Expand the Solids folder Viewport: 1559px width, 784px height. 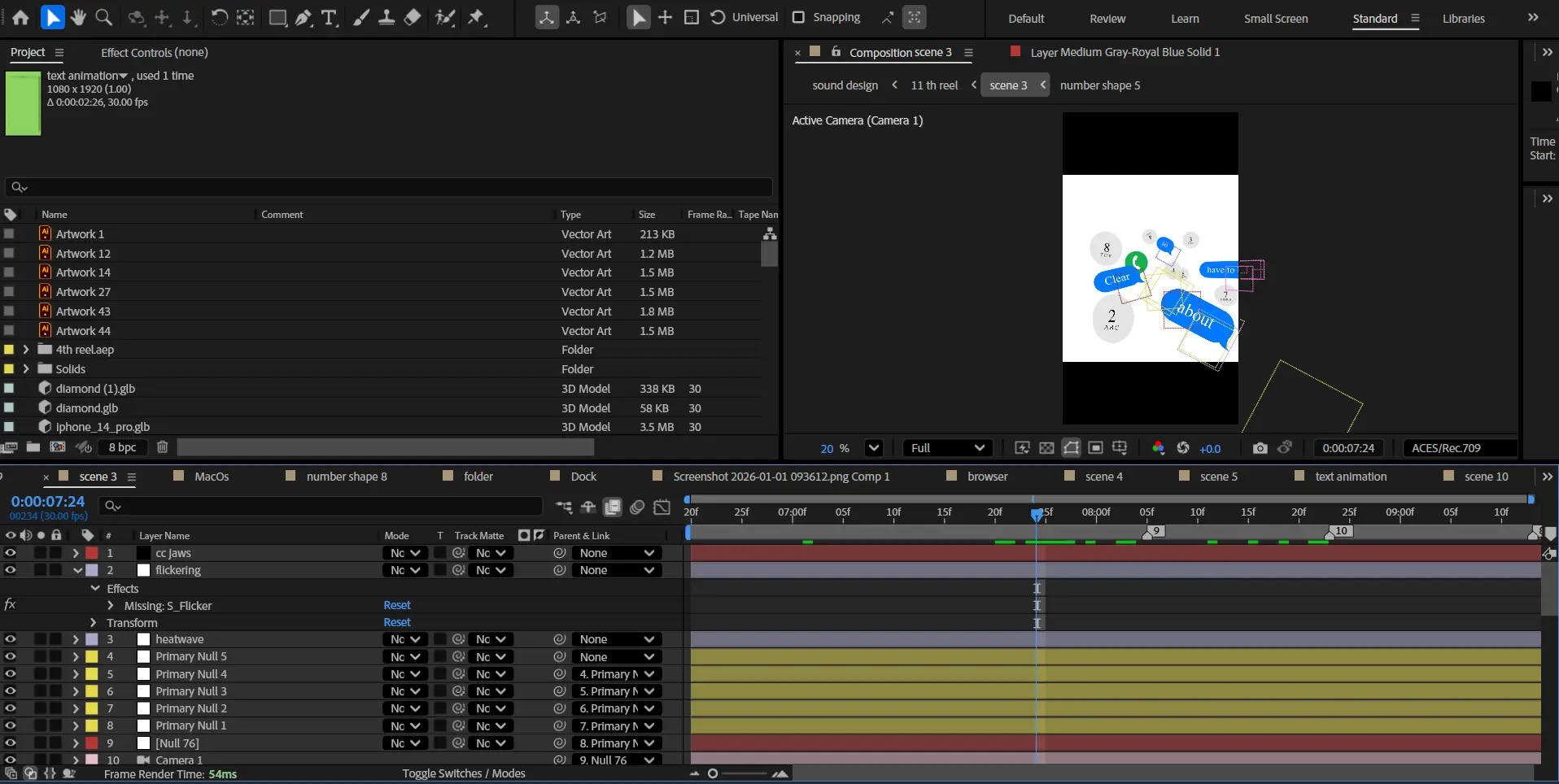26,369
